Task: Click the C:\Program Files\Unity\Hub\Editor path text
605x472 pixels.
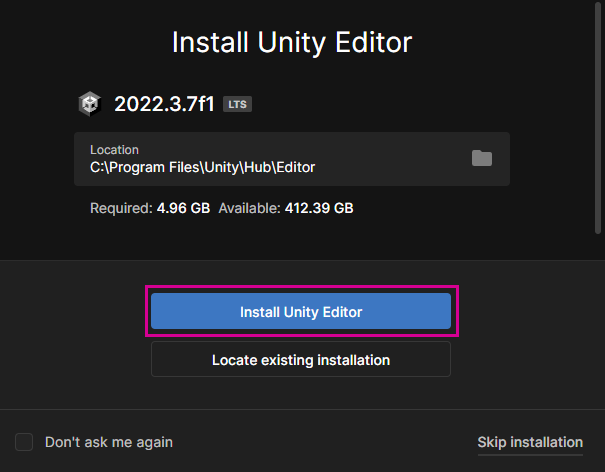Action: coord(202,167)
